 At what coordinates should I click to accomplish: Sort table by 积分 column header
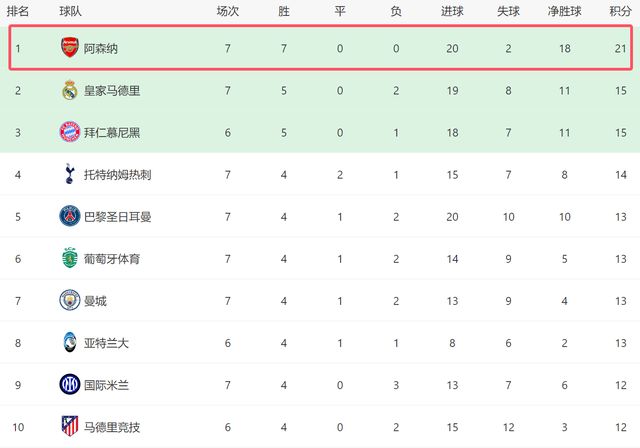(620, 11)
